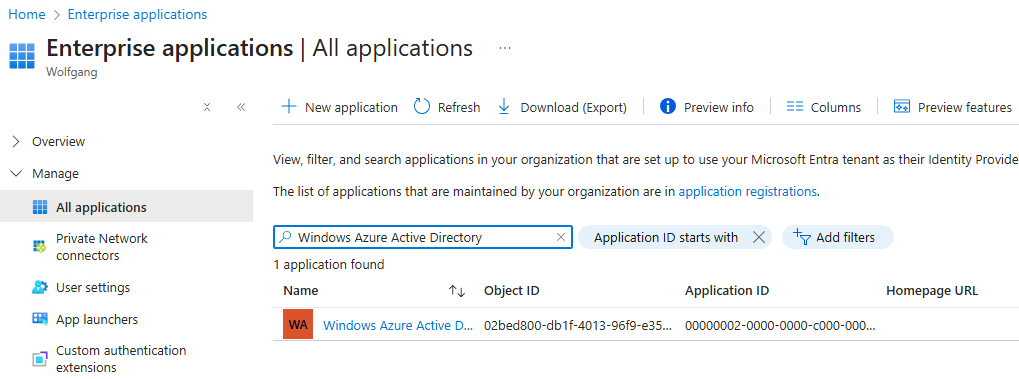Click the Add filters label

[x=845, y=237]
